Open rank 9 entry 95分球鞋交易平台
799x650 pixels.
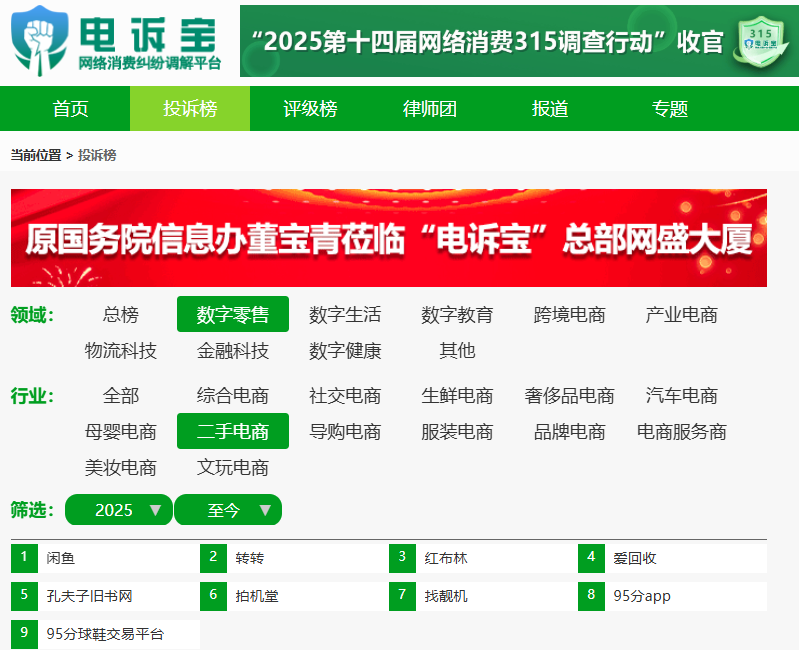[105, 634]
